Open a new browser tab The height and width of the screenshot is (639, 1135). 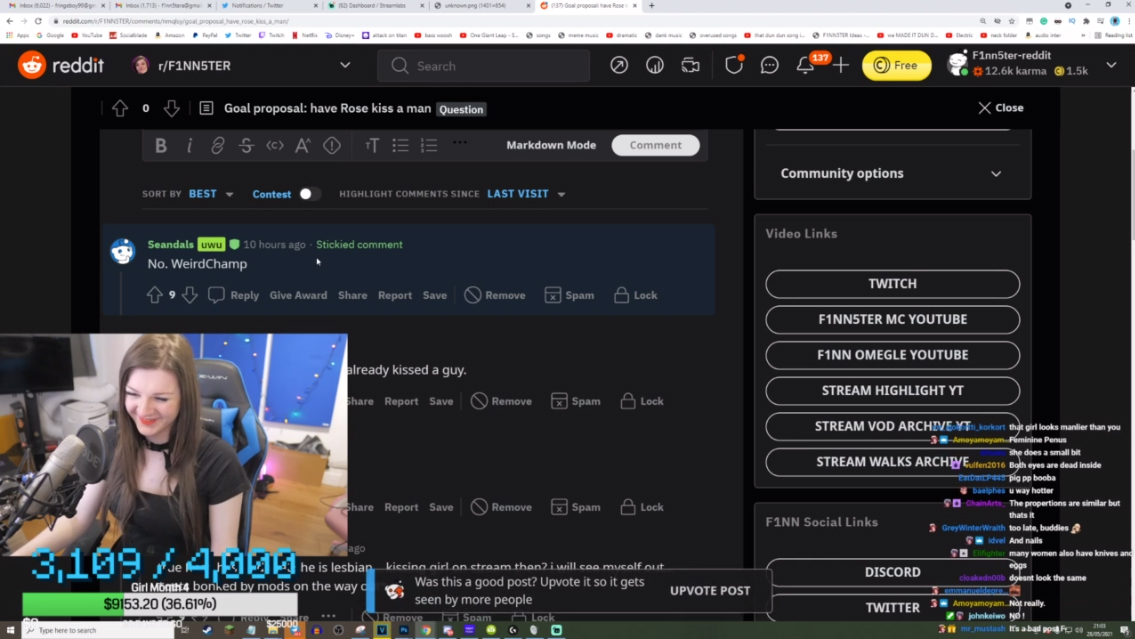651,6
